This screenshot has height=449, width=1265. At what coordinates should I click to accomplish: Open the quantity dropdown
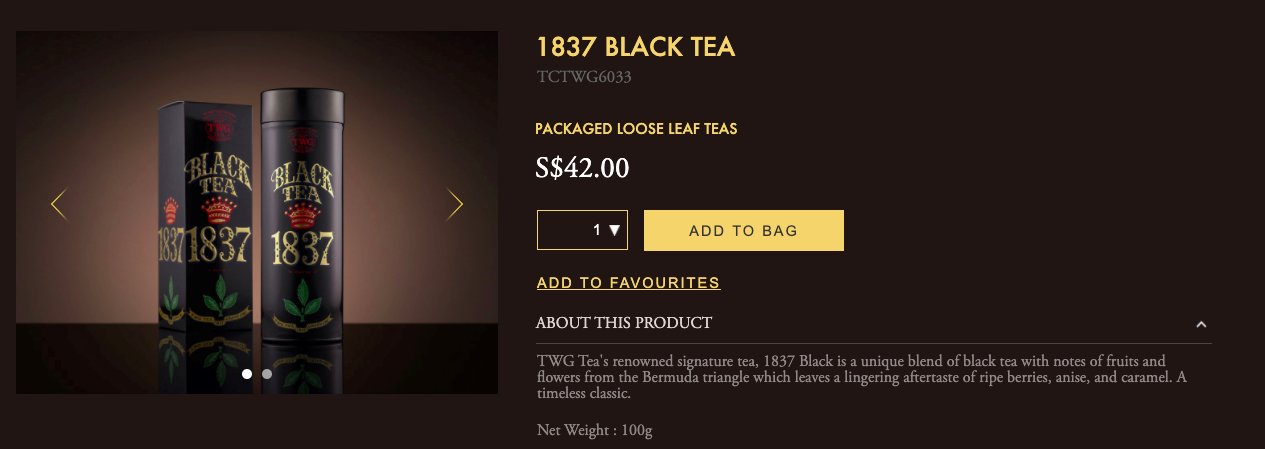click(x=582, y=230)
